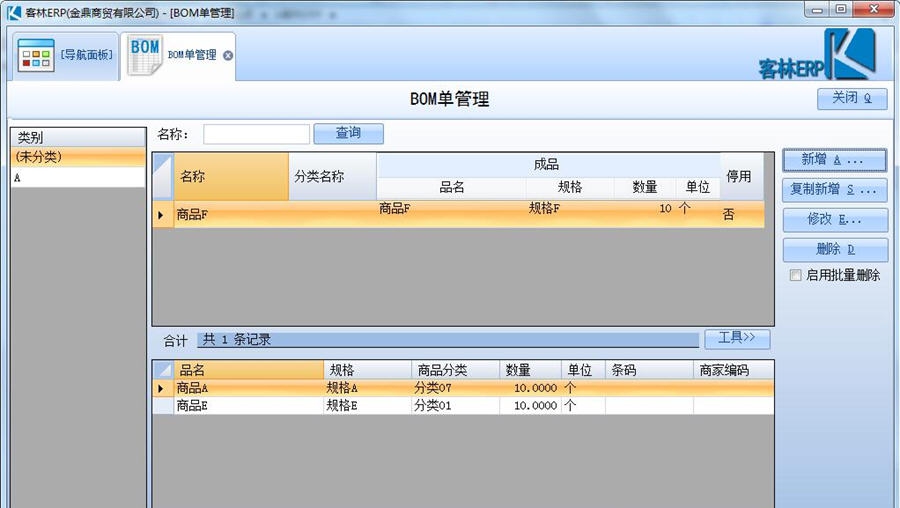
Task: Select the 商品A row
Action: coord(463,388)
